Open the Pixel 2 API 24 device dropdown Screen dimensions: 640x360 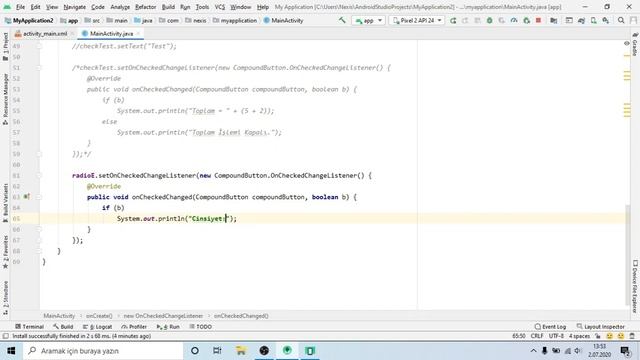(x=417, y=20)
